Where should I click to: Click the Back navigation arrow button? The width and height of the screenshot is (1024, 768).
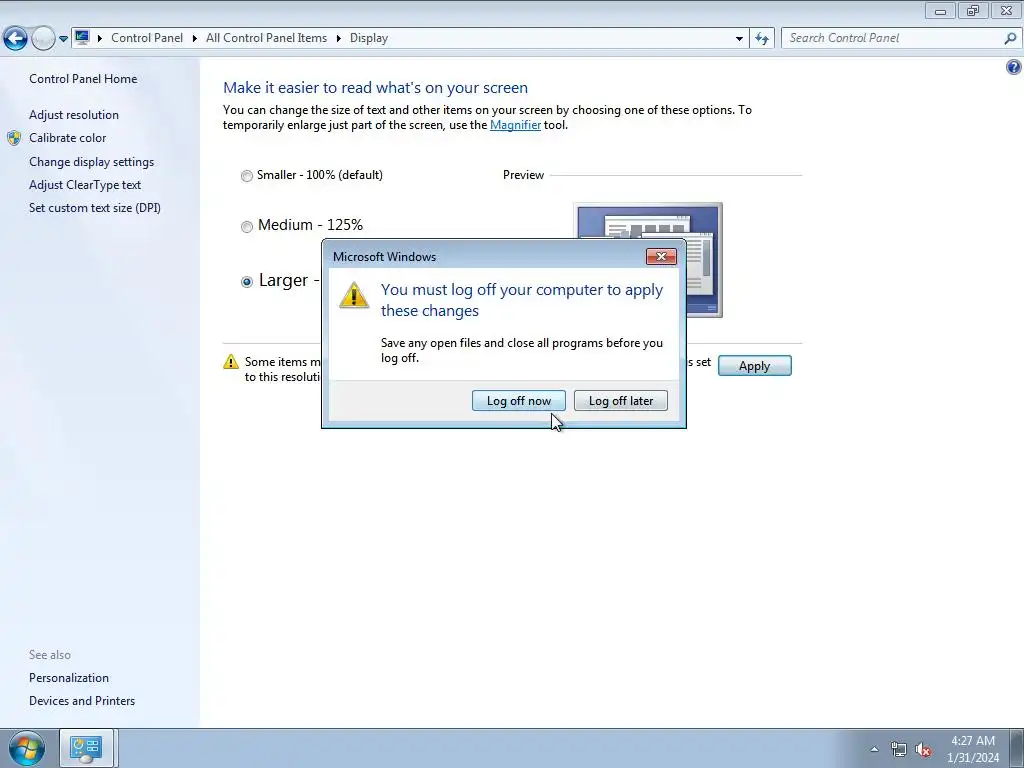coord(16,39)
